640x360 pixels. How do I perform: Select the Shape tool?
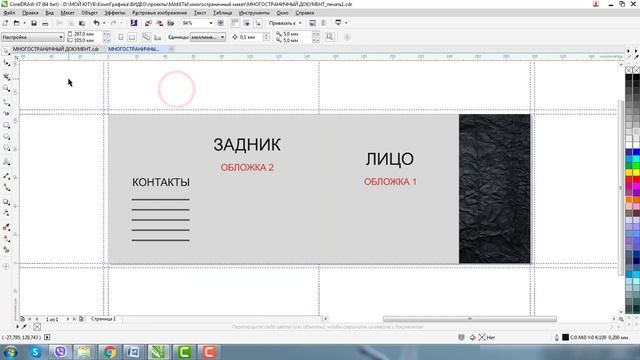(x=6, y=63)
